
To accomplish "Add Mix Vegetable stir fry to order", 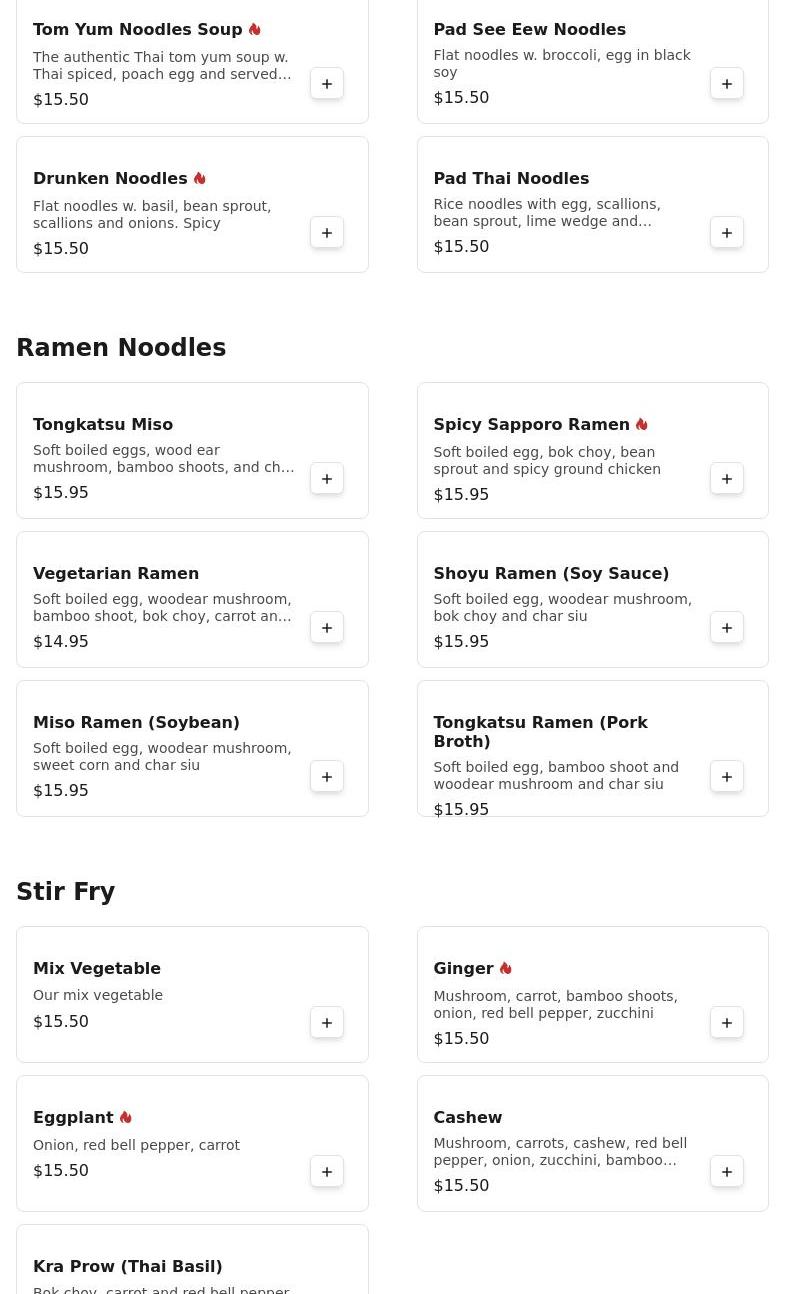I will 327,1023.
